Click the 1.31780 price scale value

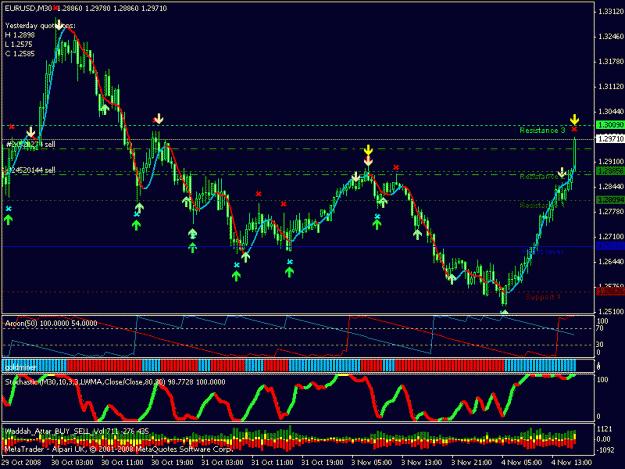pyautogui.click(x=611, y=61)
